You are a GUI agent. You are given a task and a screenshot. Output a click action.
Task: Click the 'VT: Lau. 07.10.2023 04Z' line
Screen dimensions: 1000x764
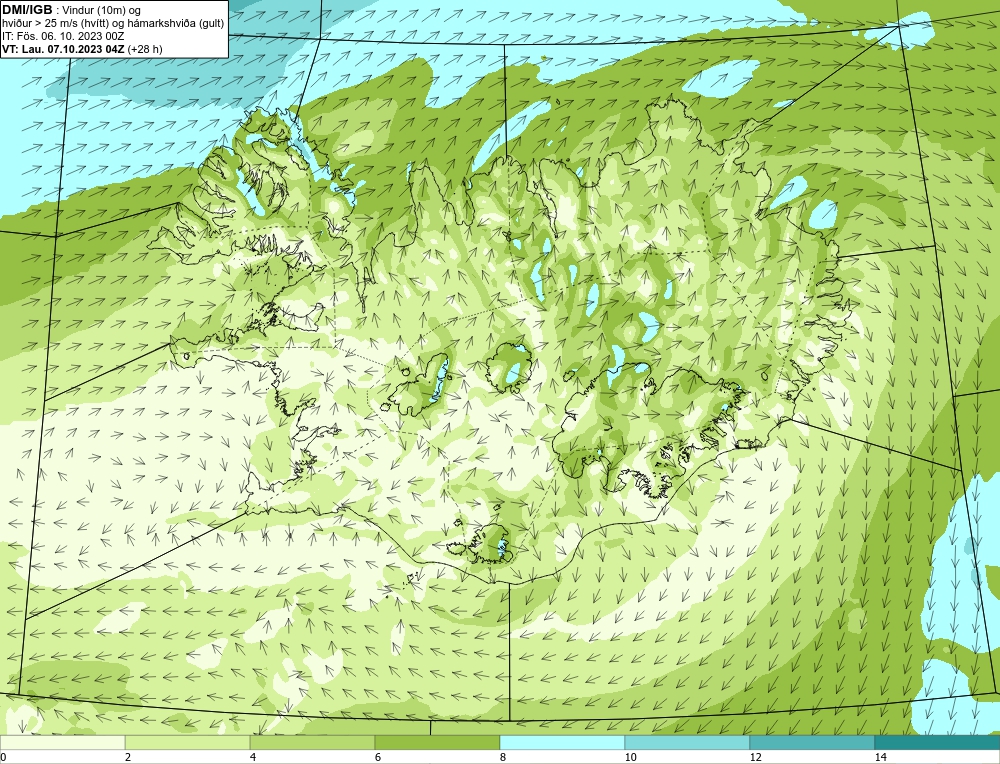click(x=82, y=49)
